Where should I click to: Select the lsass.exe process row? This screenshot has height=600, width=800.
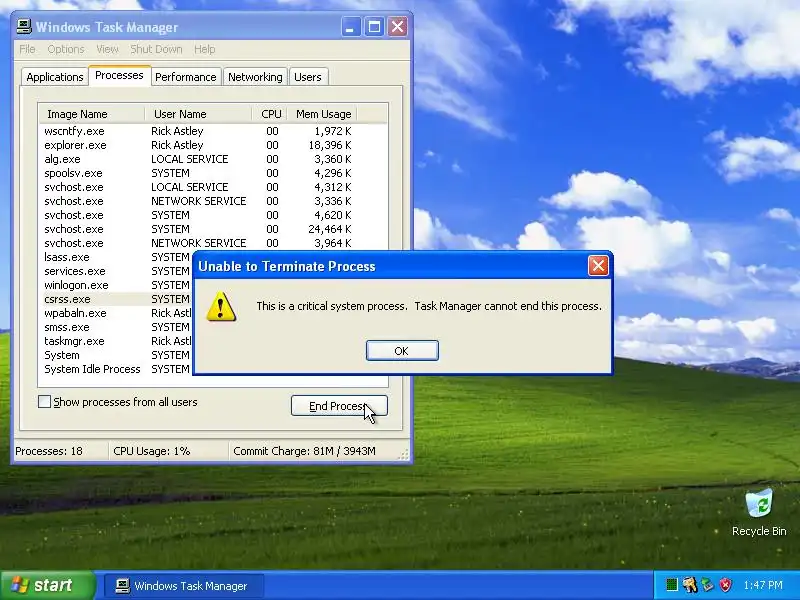point(116,257)
